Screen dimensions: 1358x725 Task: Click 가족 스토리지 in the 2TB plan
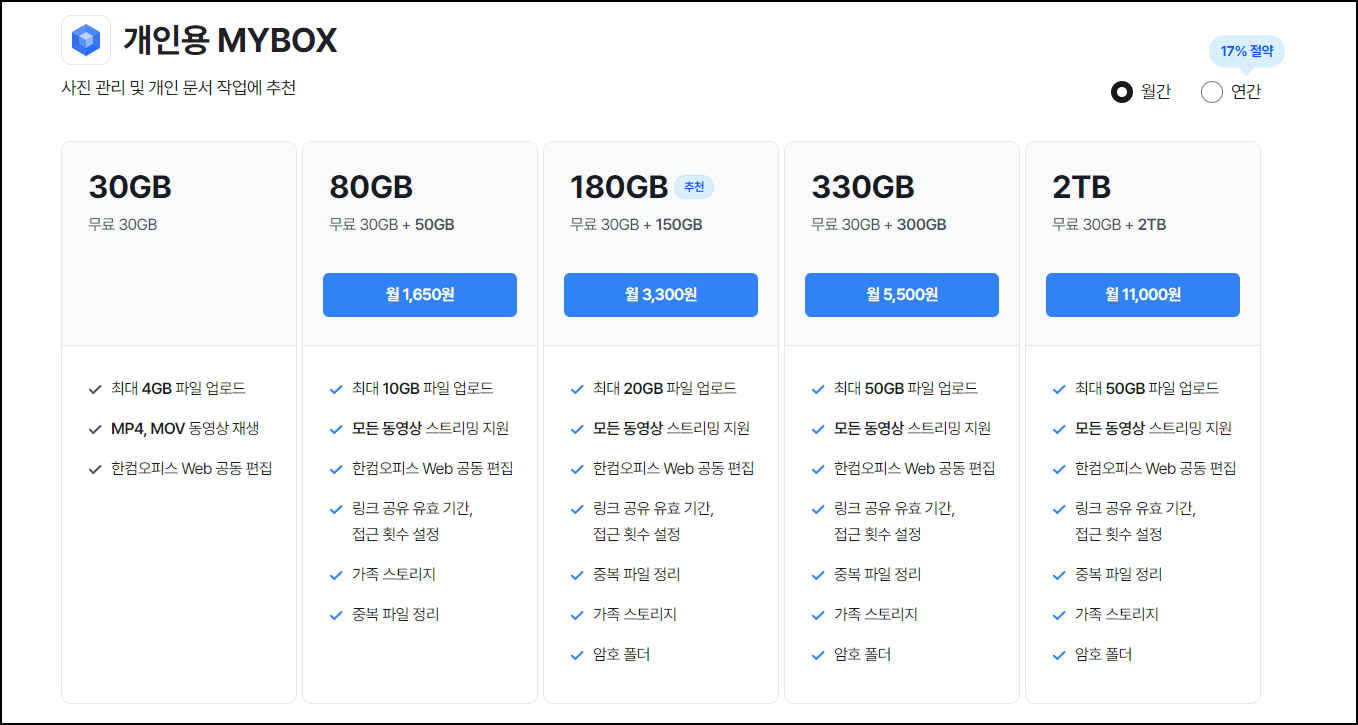click(1117, 615)
